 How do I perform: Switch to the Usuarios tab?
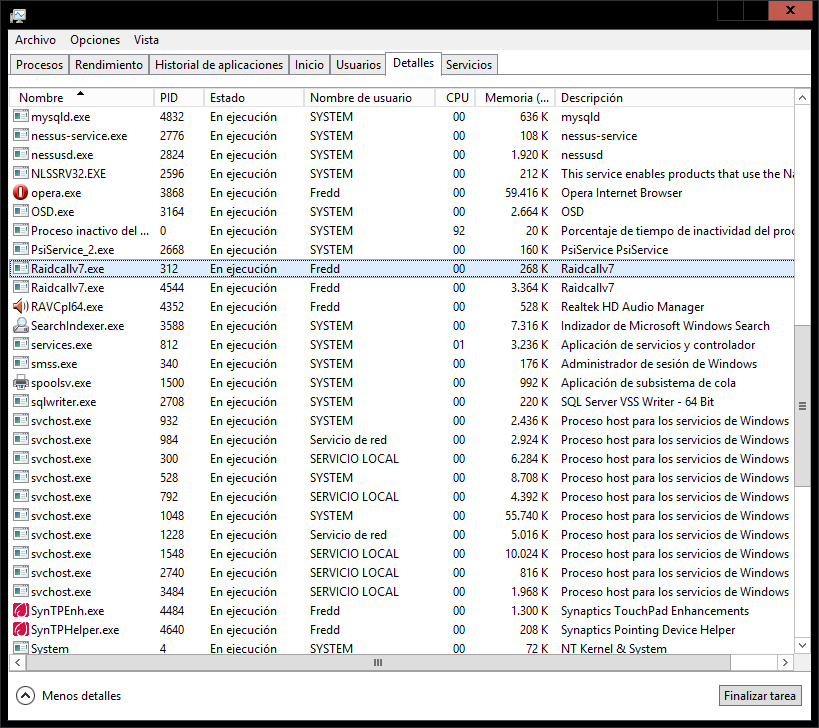[x=358, y=65]
